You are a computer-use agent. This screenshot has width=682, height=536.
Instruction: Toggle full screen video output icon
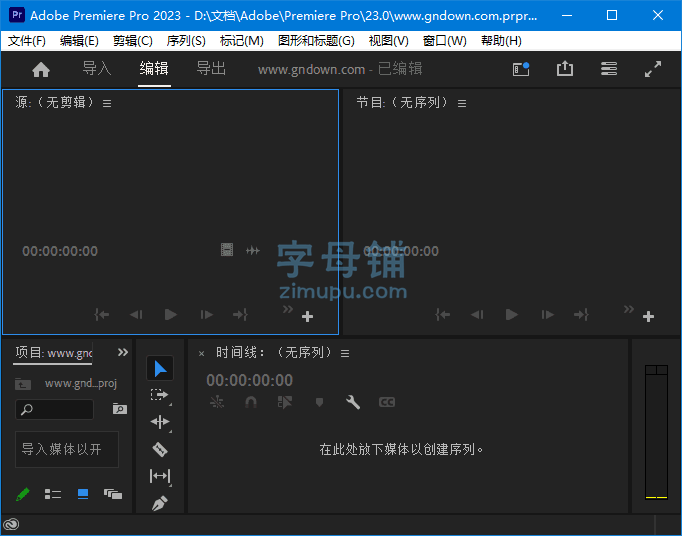[x=653, y=69]
